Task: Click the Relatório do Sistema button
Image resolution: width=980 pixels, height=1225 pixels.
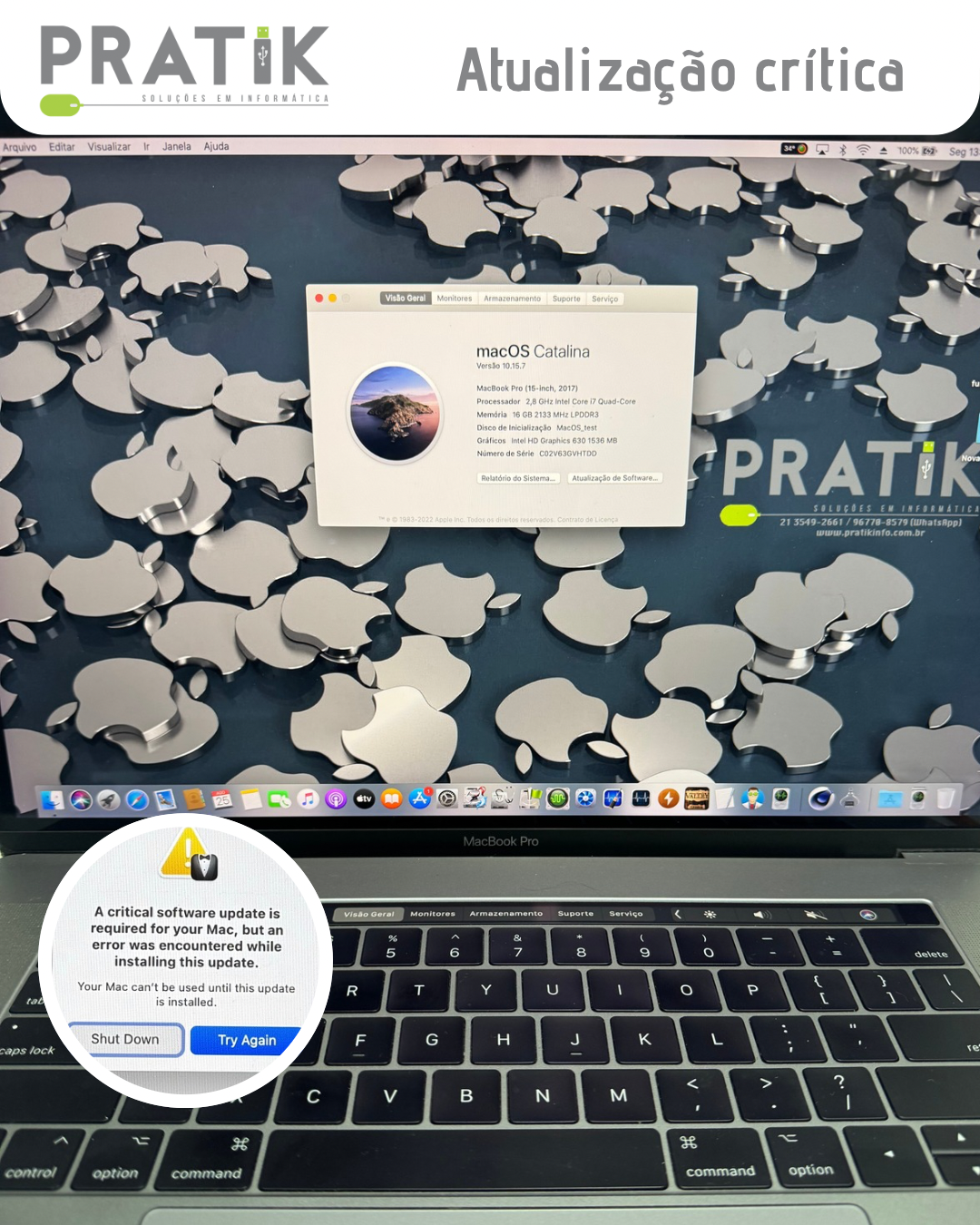Action: click(517, 478)
